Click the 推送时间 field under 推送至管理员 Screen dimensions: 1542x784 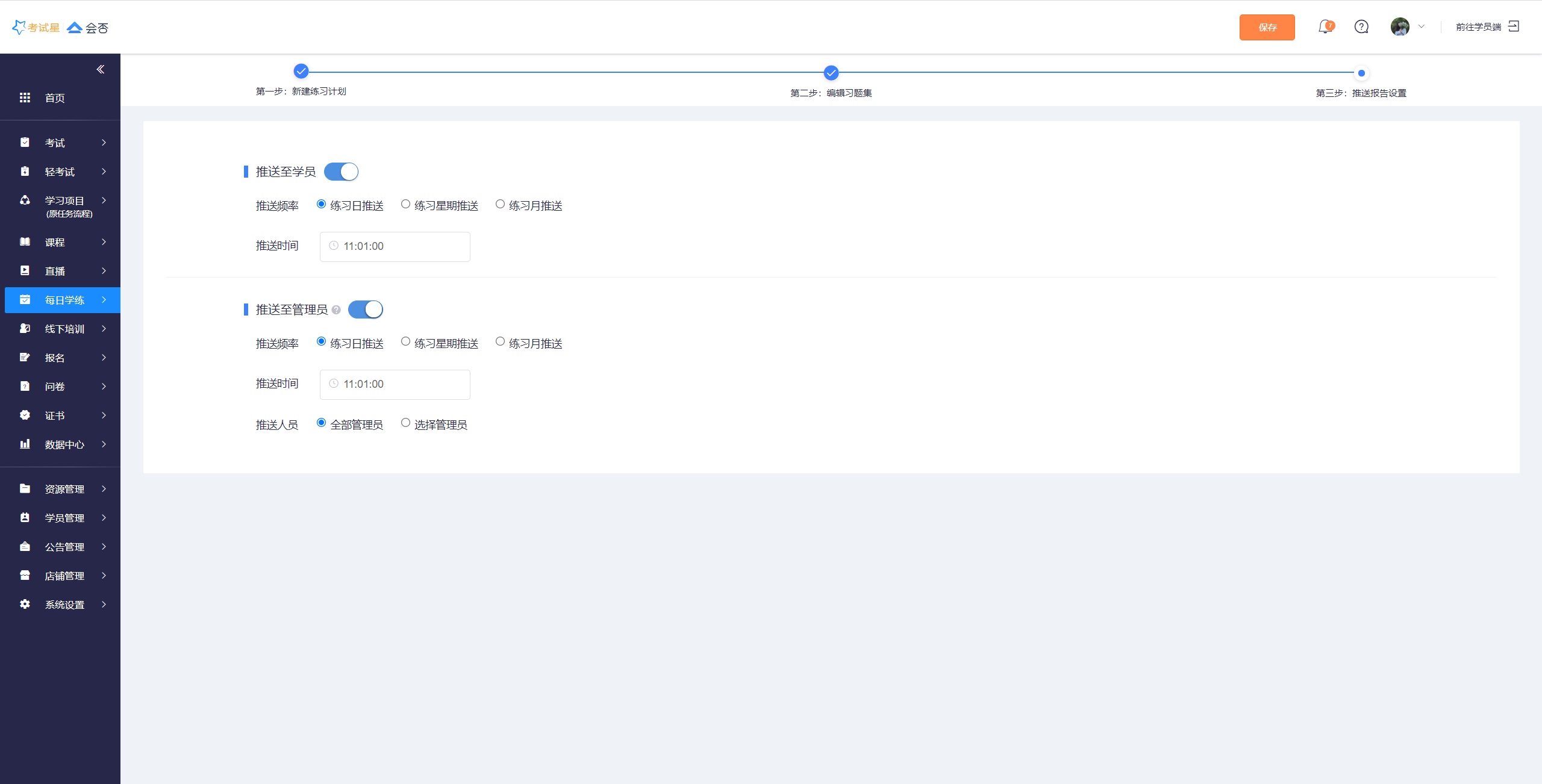[x=395, y=384]
